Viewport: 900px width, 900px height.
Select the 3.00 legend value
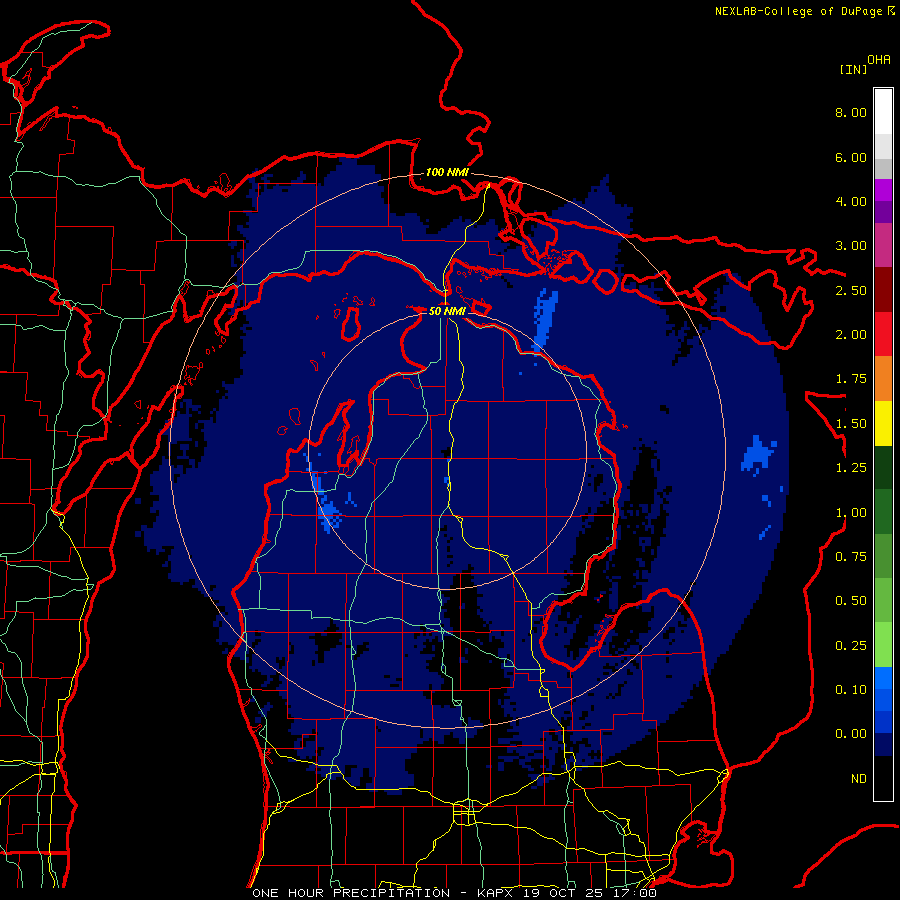coord(851,246)
